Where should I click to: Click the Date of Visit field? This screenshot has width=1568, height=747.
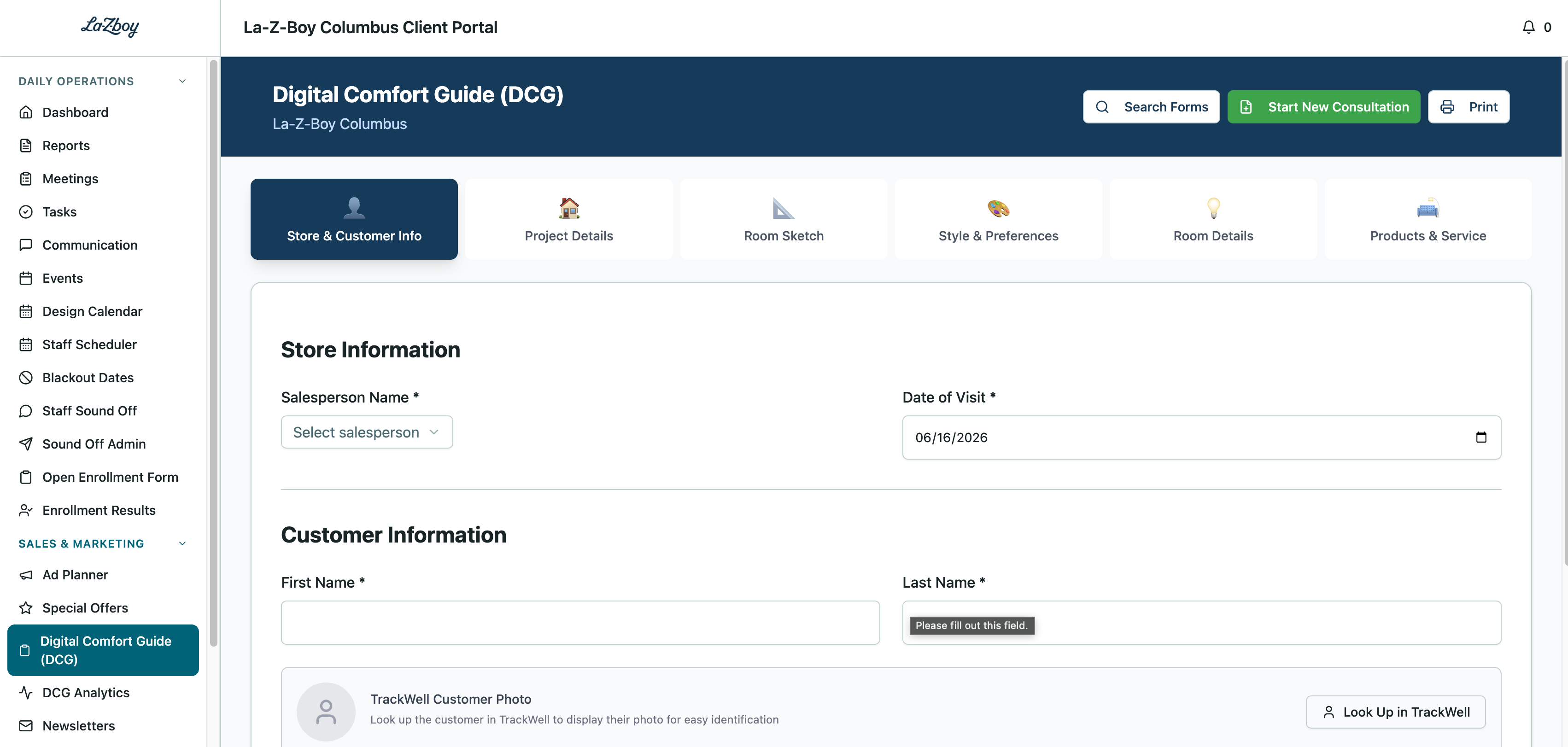click(x=1201, y=438)
